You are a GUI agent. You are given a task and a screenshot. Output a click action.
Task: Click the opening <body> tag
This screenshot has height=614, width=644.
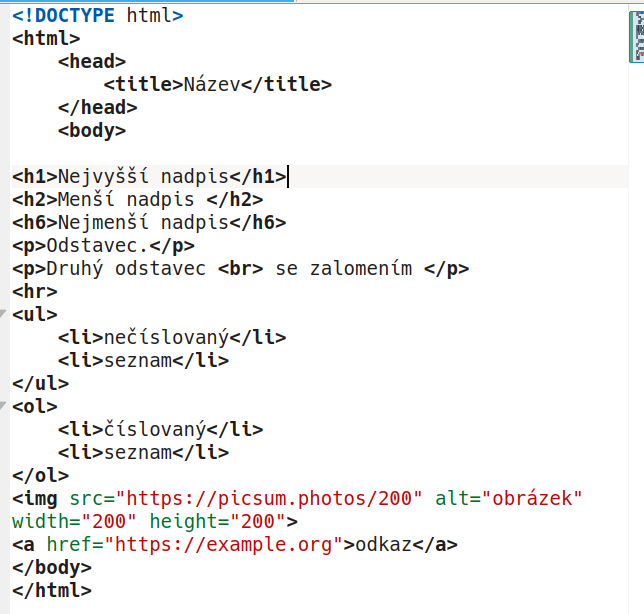(x=92, y=131)
